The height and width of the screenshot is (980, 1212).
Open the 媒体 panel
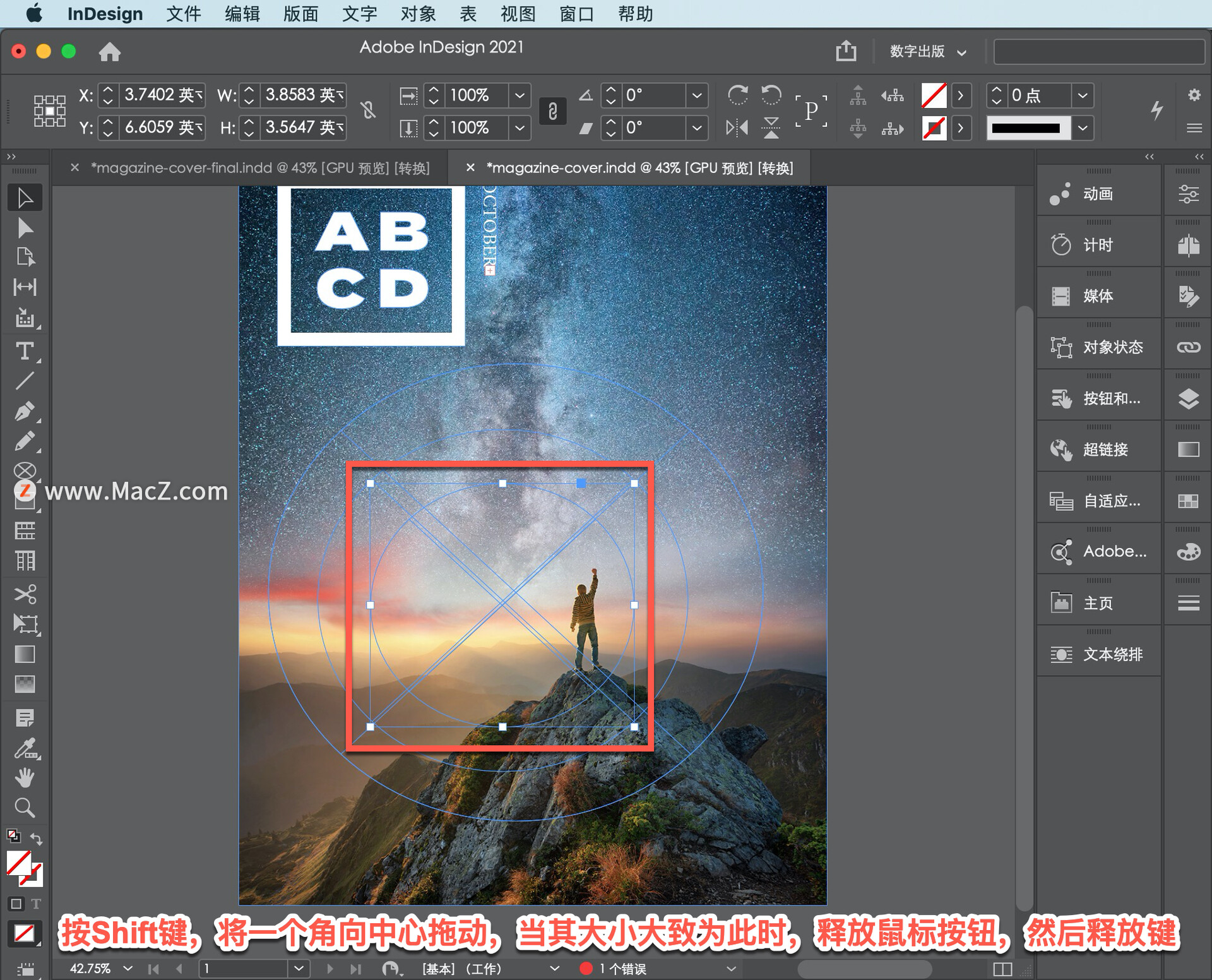pos(1098,296)
